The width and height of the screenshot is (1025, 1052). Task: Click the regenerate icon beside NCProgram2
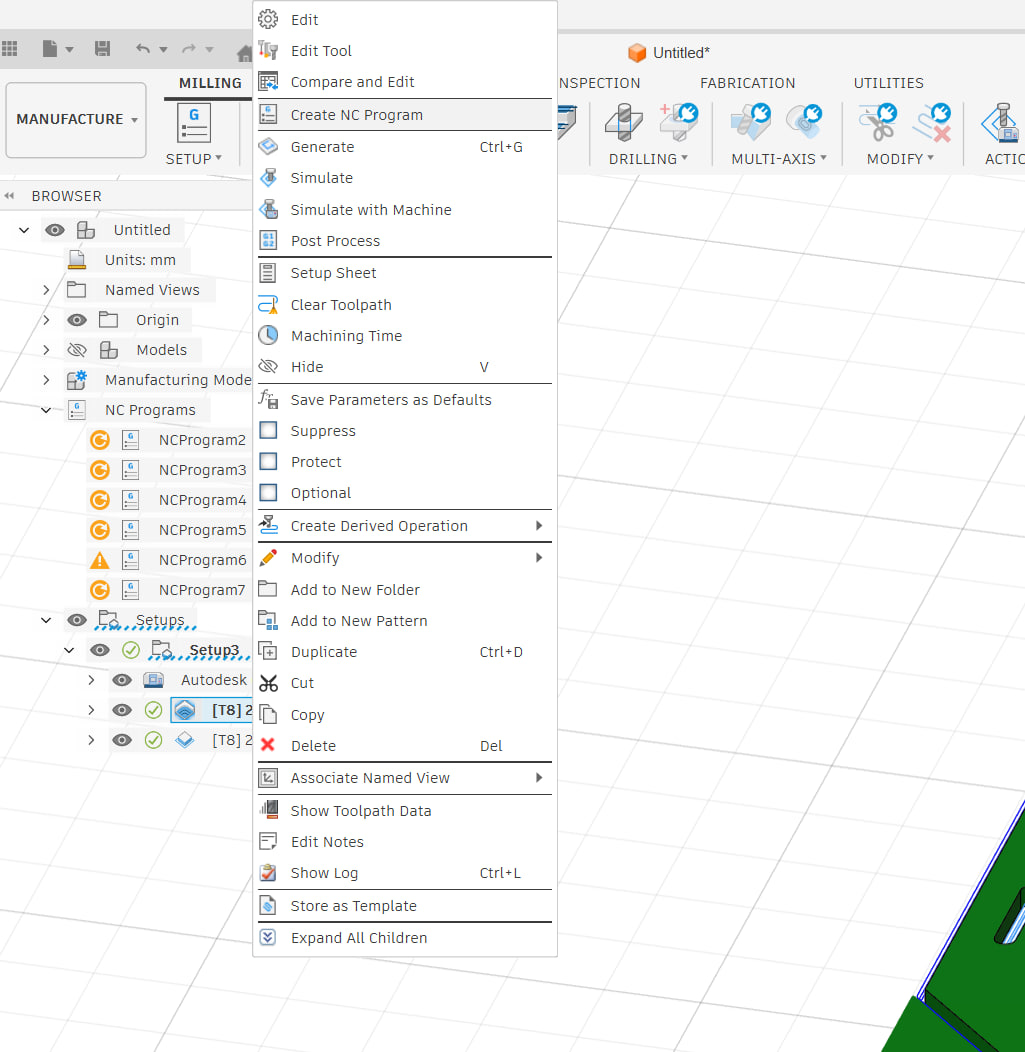pos(100,440)
